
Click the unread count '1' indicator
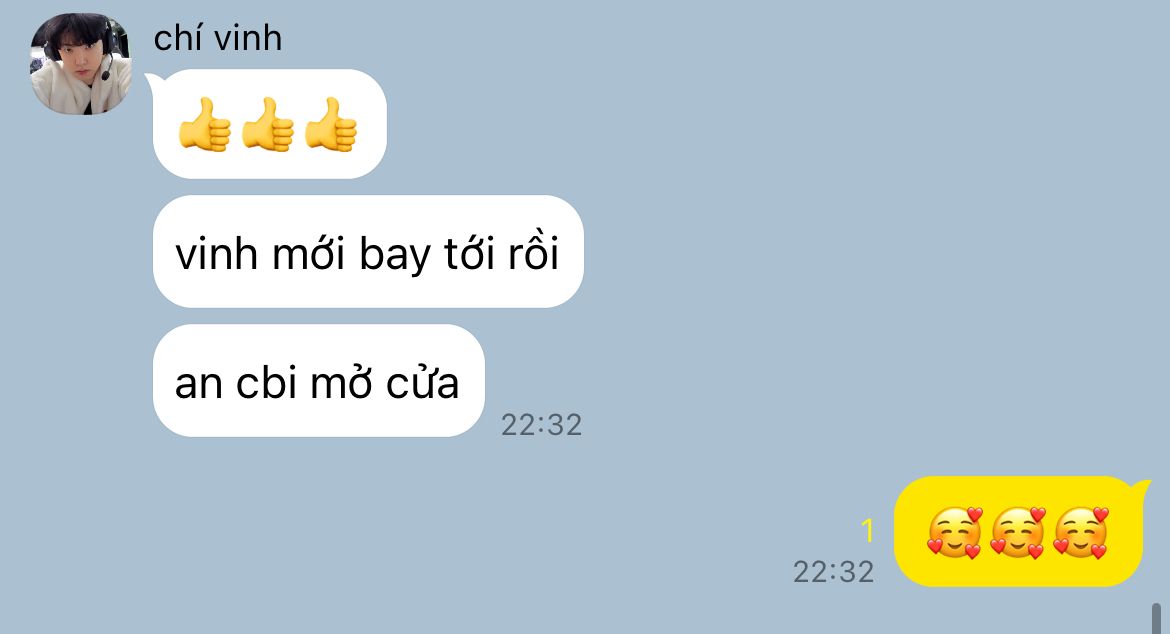pyautogui.click(x=867, y=531)
